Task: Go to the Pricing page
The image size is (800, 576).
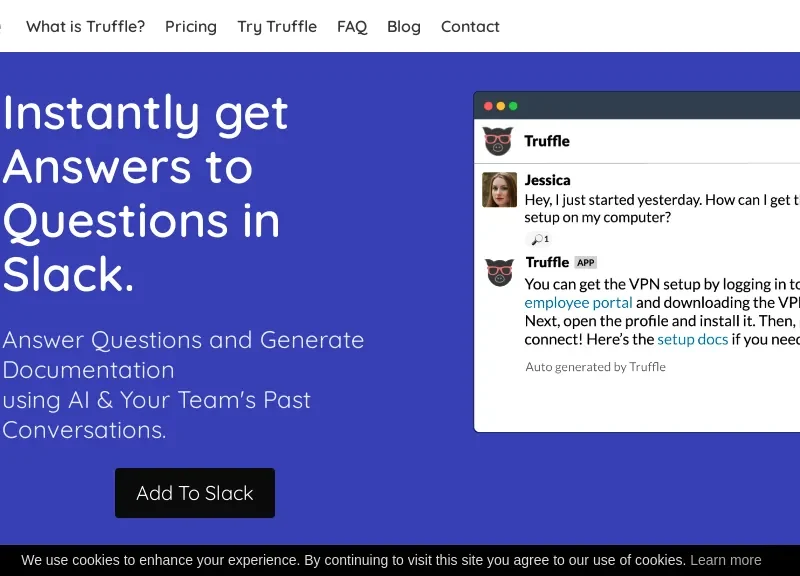Action: [191, 27]
